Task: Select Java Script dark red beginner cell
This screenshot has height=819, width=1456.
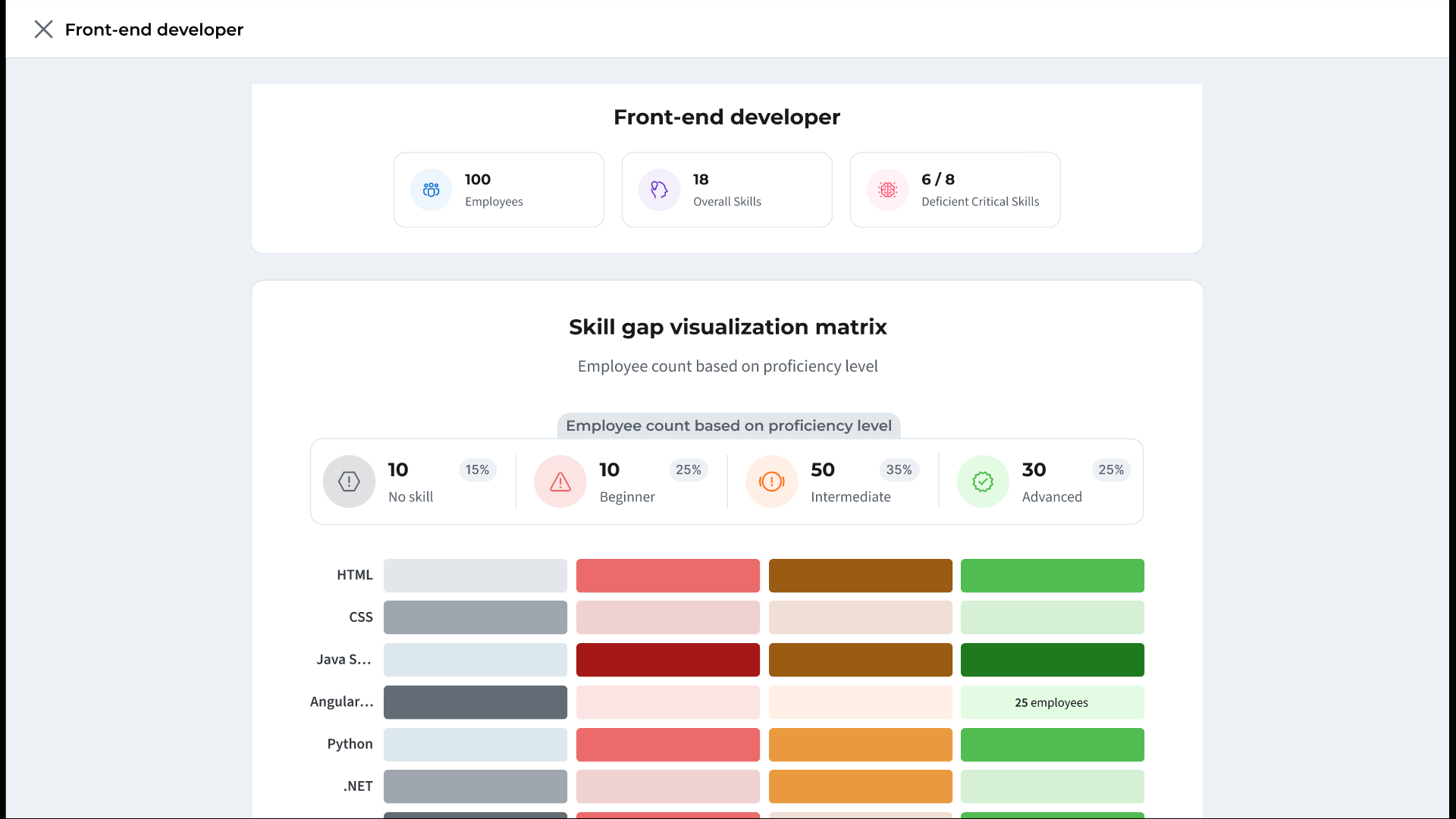Action: (667, 660)
